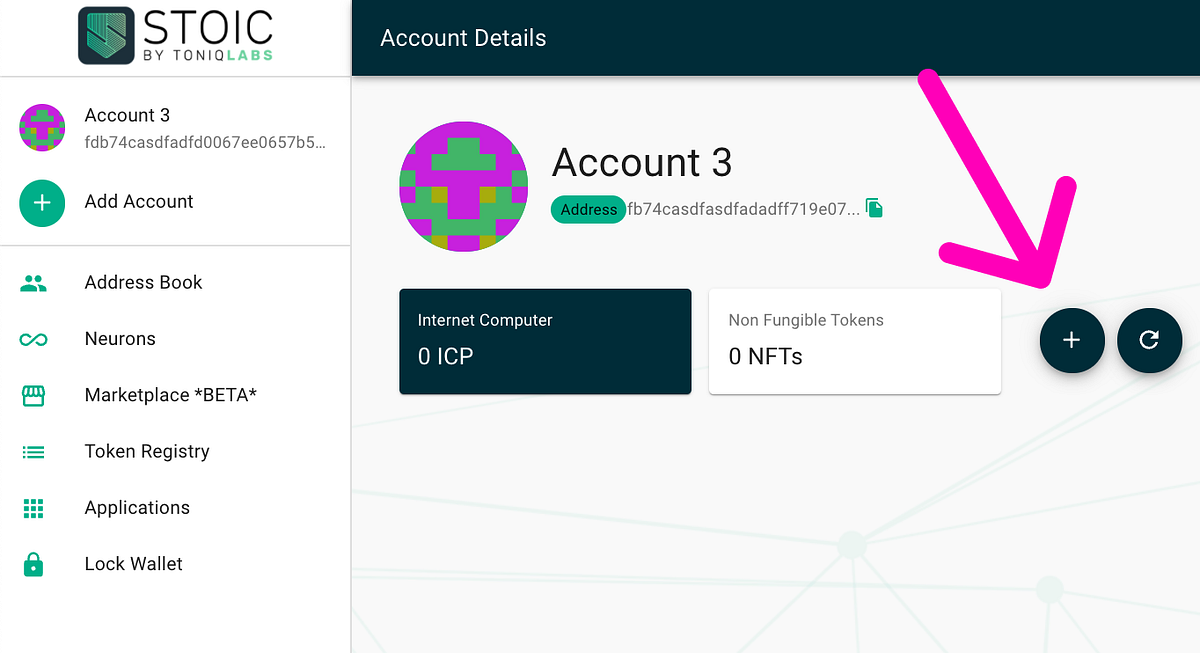Click the Add Account sidebar option
The height and width of the screenshot is (653, 1200).
pyautogui.click(x=138, y=201)
